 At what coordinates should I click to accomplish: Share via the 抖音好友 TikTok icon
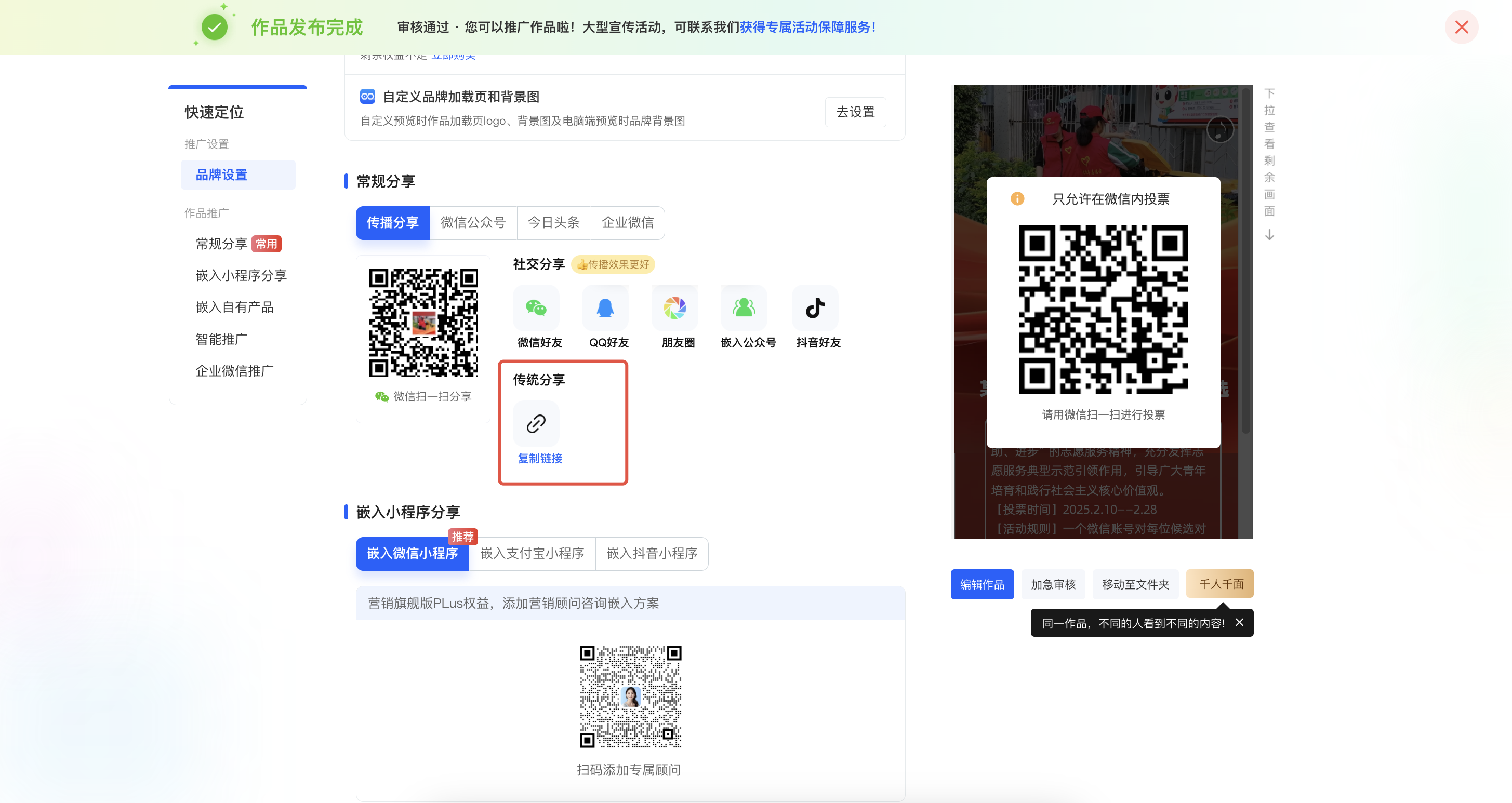(815, 307)
